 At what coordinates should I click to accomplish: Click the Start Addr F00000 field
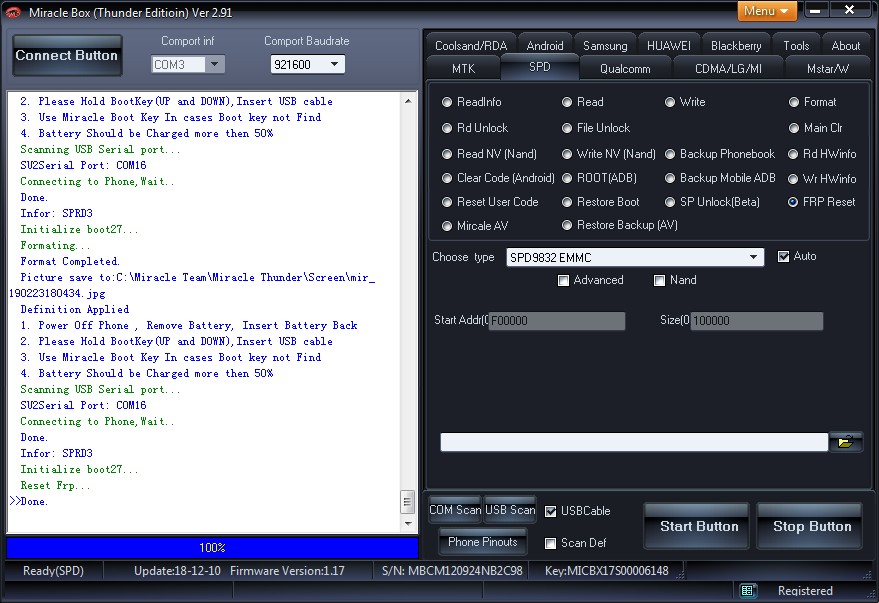tap(557, 321)
